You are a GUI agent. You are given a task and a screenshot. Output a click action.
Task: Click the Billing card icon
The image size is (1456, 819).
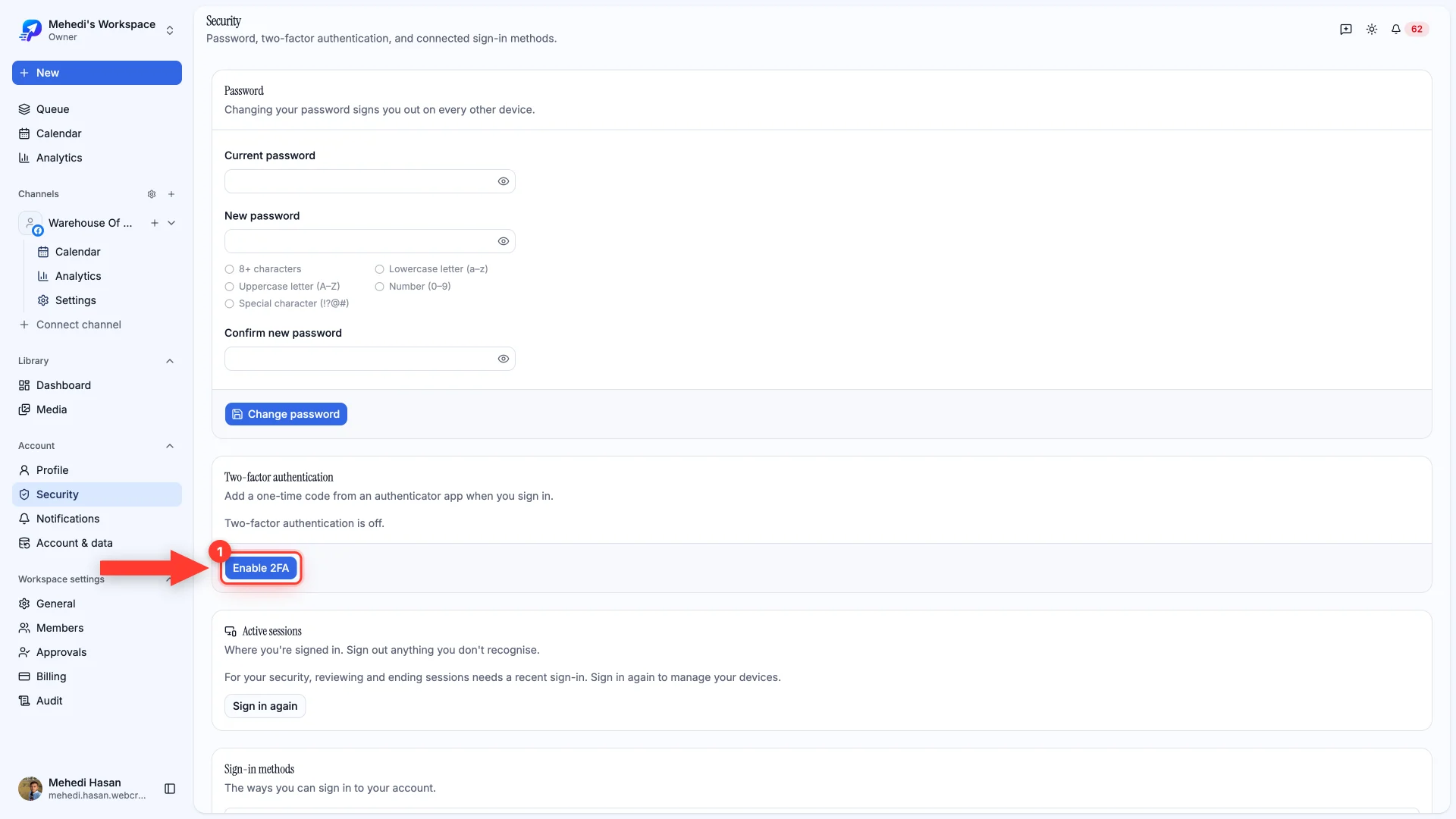point(24,676)
